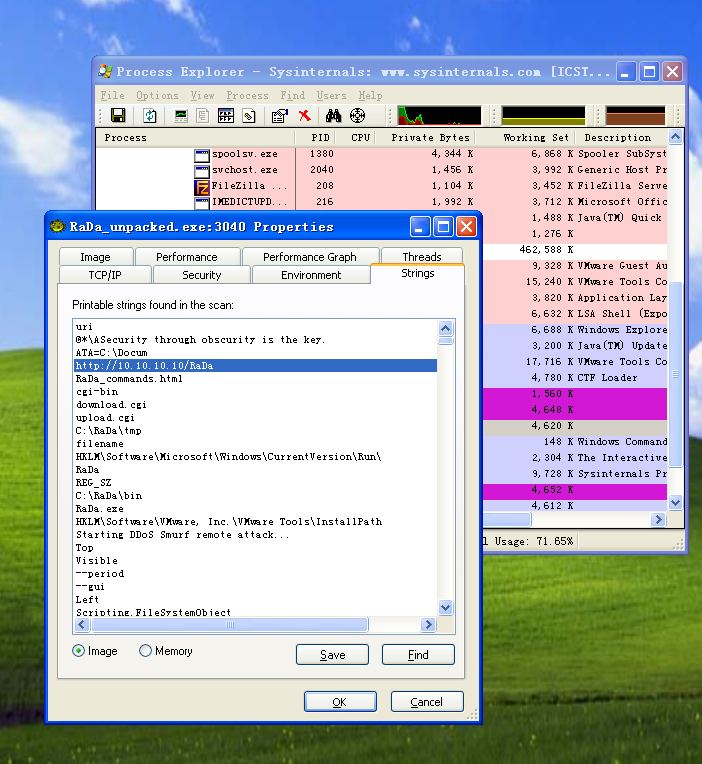Click the CPU usage history mini graph
The width and height of the screenshot is (702, 764).
pyautogui.click(x=439, y=115)
